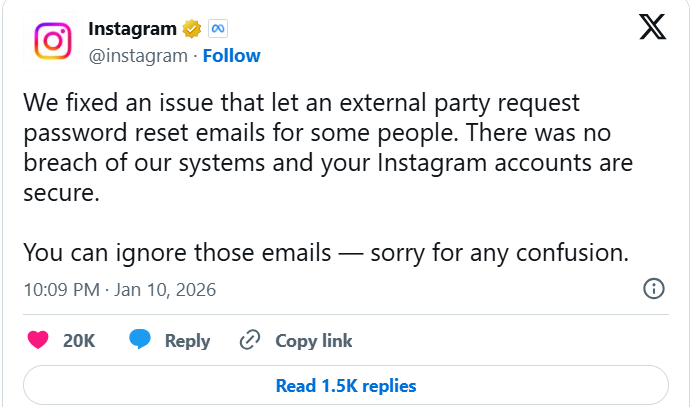693x407 pixels.
Task: Click the blue reply bubble icon
Action: click(140, 341)
